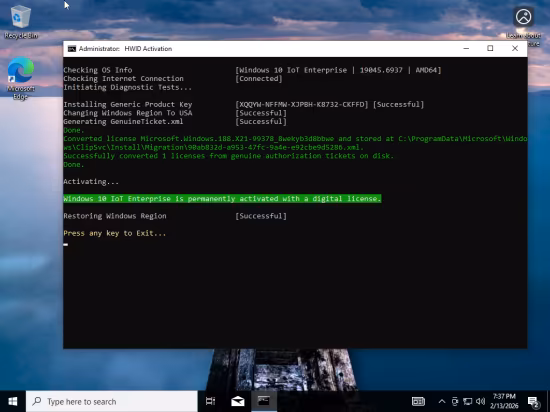Image resolution: width=550 pixels, height=412 pixels.
Task: Open the Mail app on the taskbar
Action: (237, 401)
